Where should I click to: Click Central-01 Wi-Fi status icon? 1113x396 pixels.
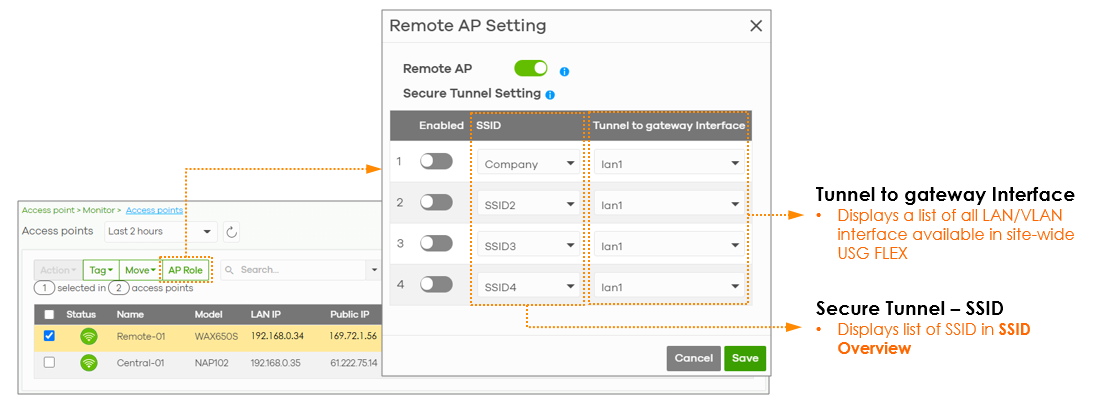89,363
